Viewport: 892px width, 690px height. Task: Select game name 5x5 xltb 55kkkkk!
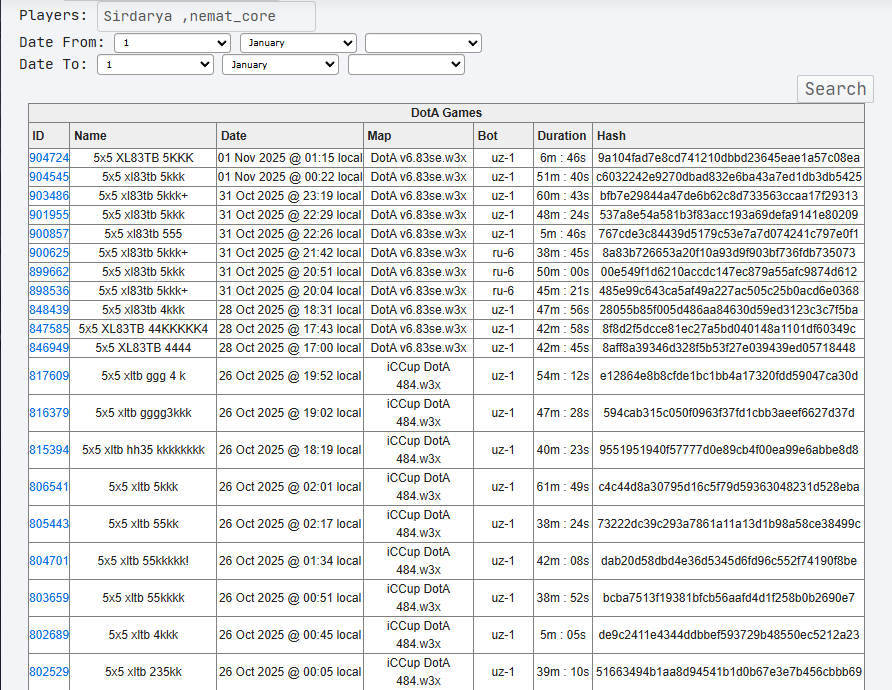pyautogui.click(x=143, y=561)
